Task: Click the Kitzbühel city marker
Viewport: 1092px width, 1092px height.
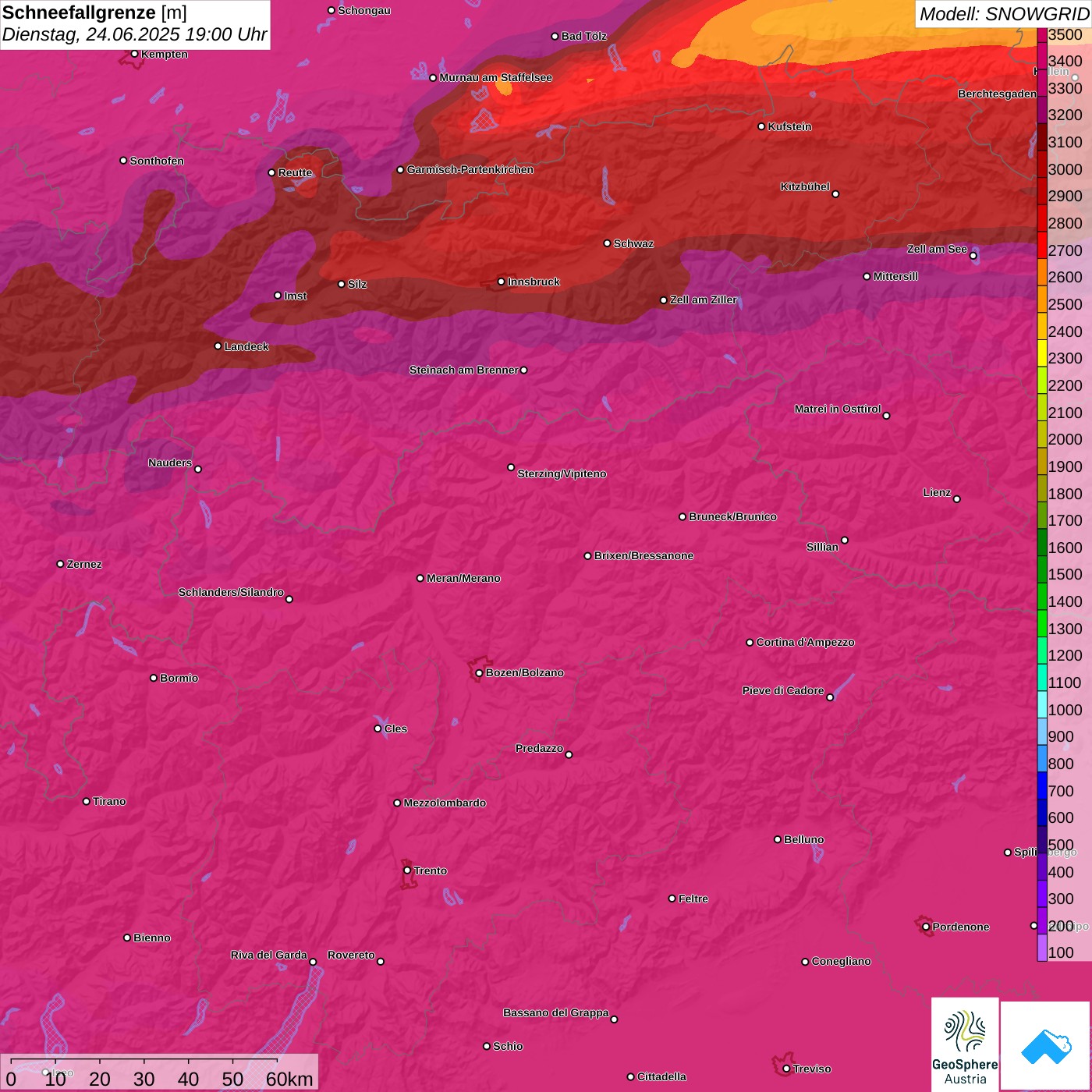Action: point(836,194)
